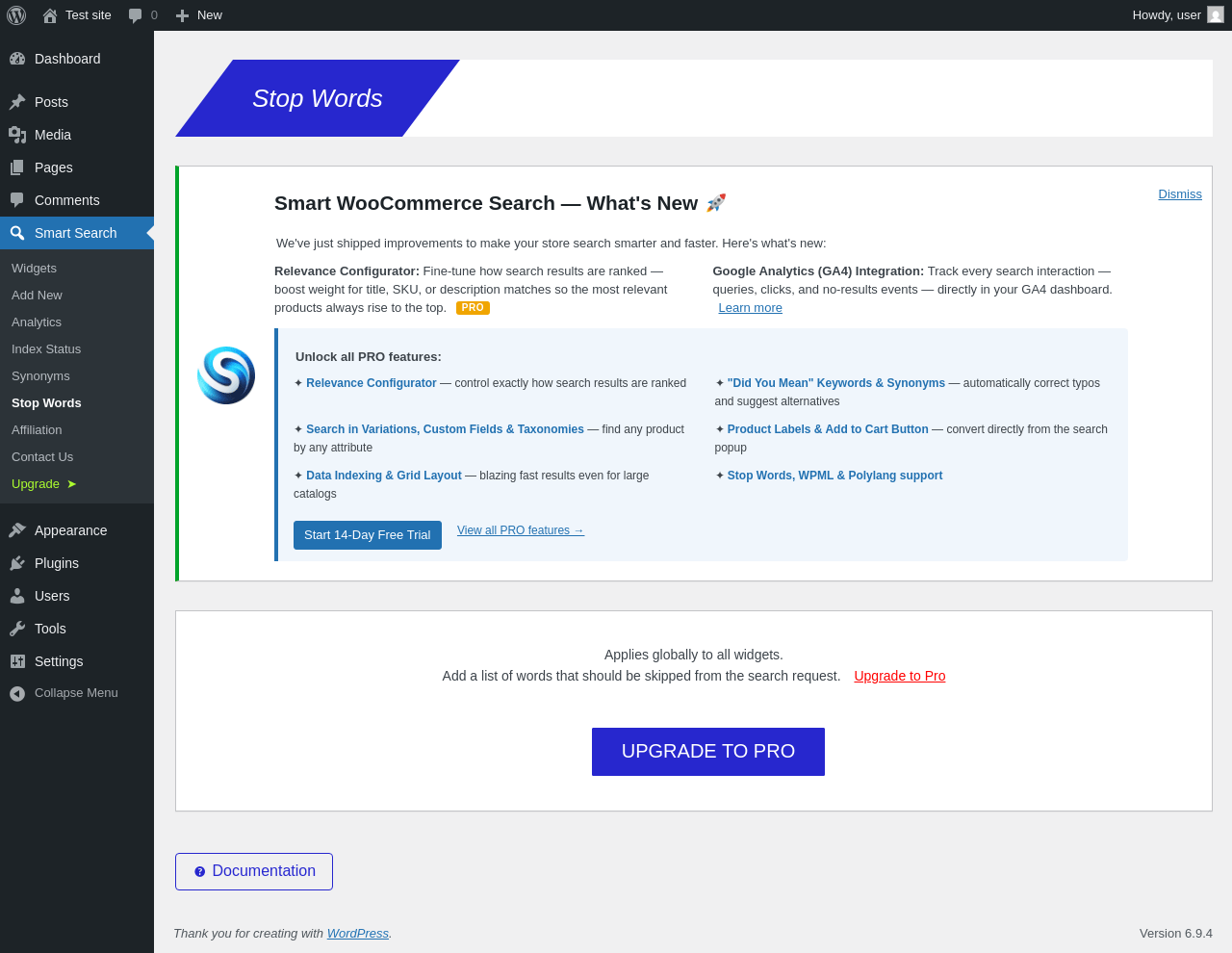Click the Stop Words page title banner
This screenshot has width=1232, height=953.
click(x=318, y=98)
